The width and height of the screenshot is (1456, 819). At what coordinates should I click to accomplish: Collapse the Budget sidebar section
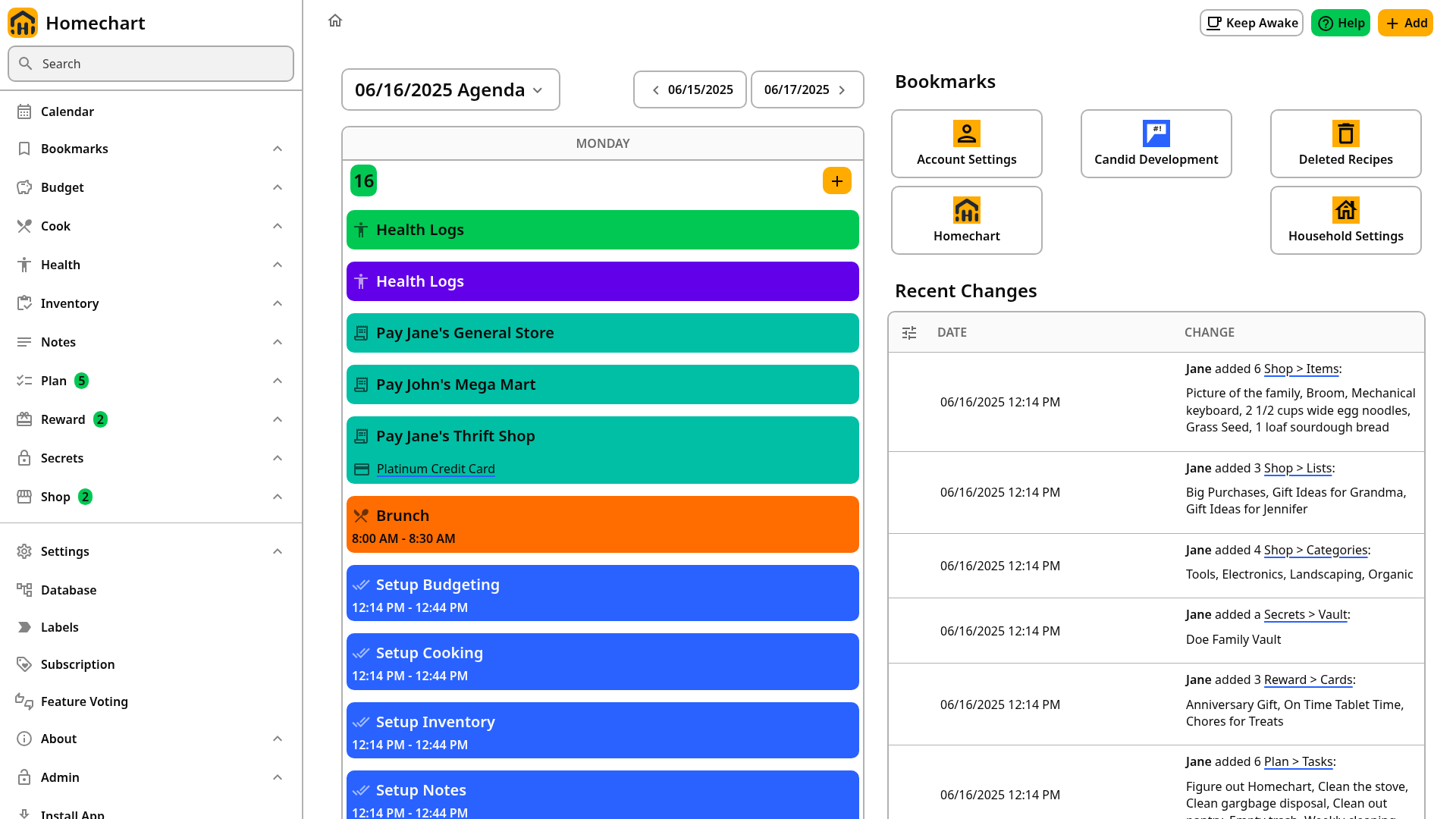click(278, 187)
